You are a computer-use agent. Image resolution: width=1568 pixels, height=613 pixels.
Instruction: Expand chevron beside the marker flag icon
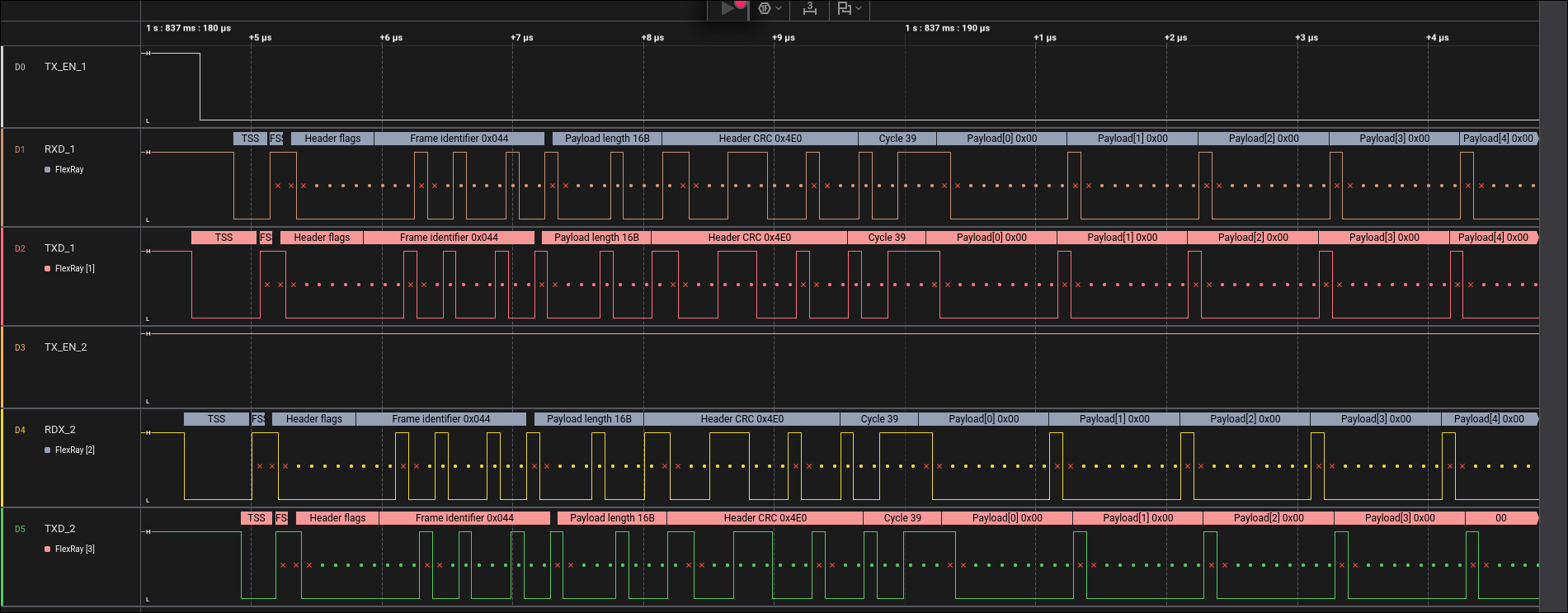(x=859, y=8)
